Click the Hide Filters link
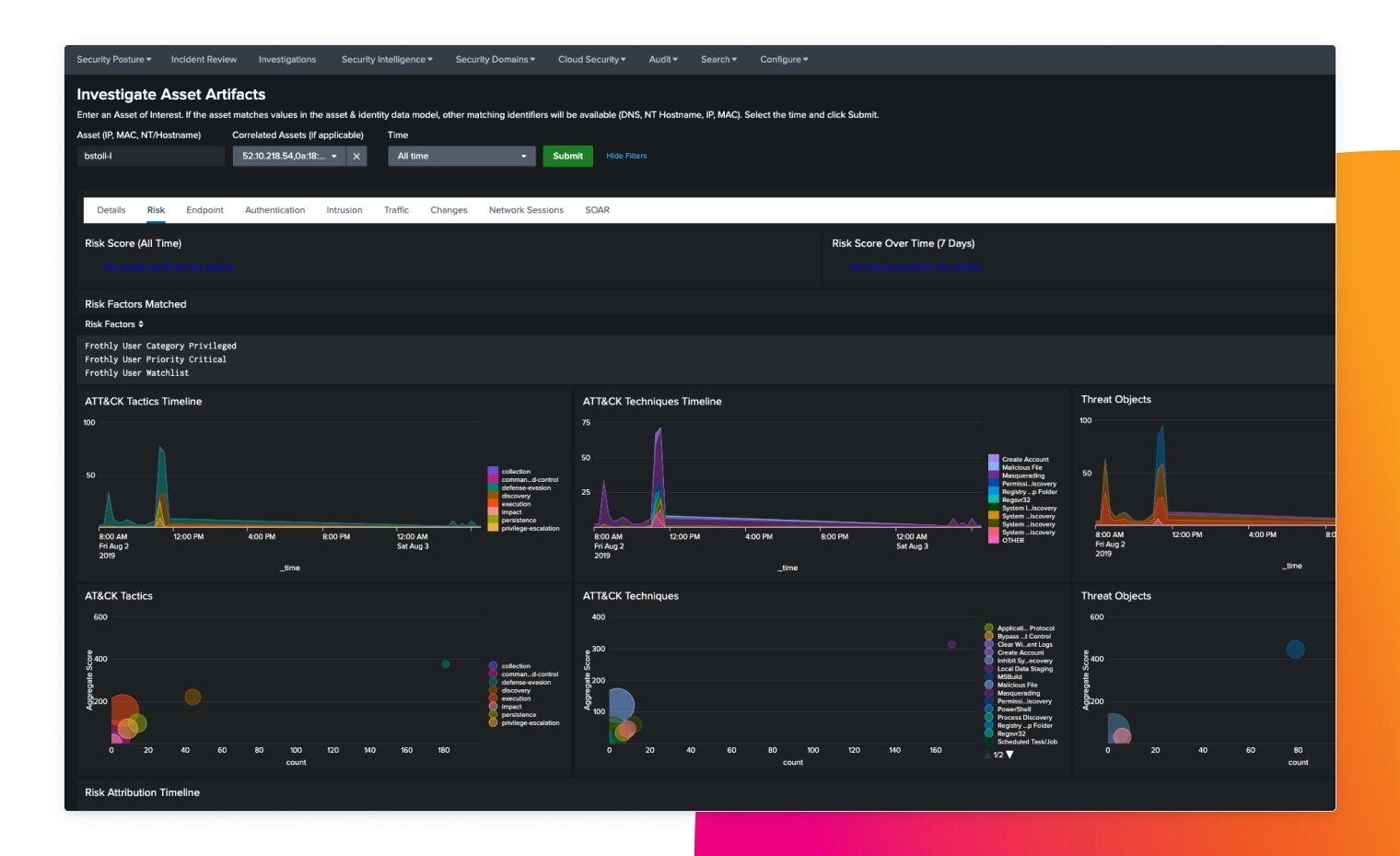The width and height of the screenshot is (1400, 856). click(x=626, y=156)
